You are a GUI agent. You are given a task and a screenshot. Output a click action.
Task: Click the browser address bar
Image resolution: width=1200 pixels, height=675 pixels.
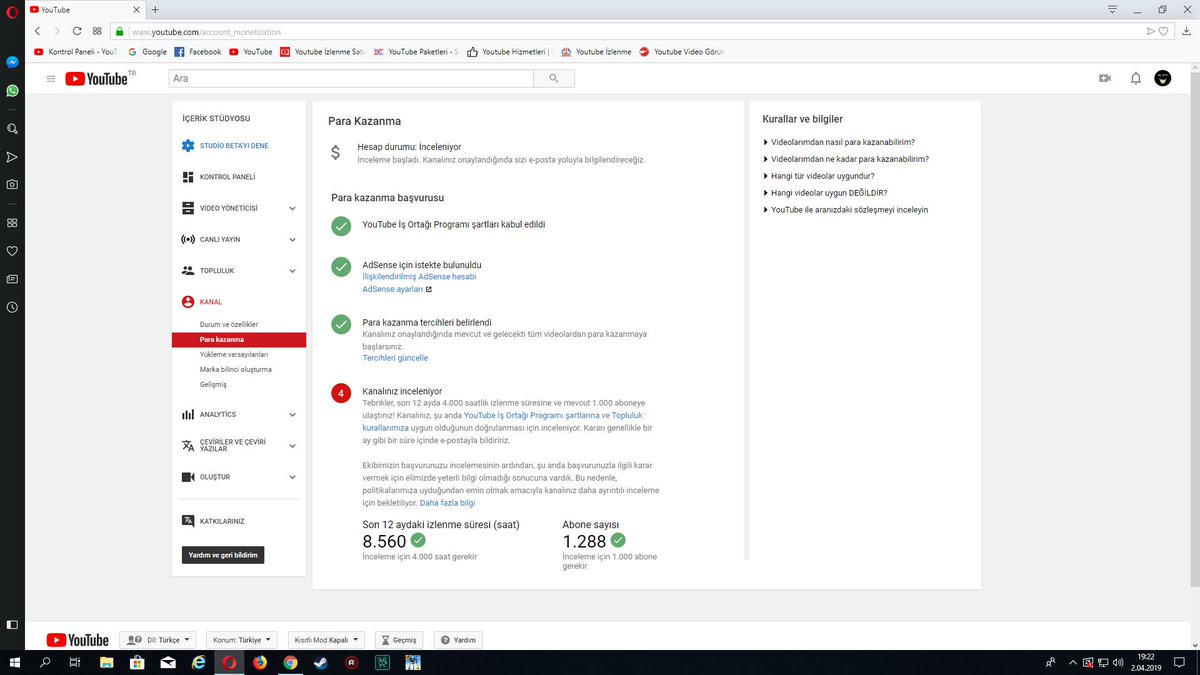[x=630, y=31]
